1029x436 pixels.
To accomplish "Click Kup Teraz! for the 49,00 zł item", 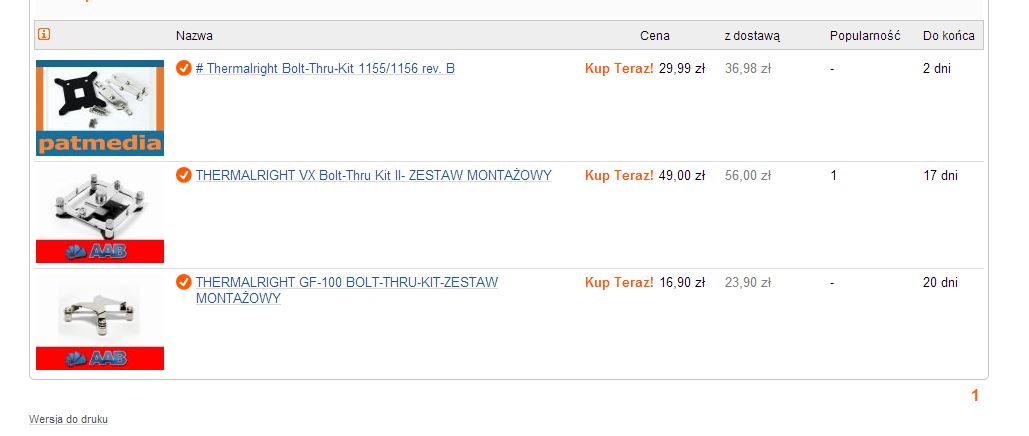I will (619, 175).
